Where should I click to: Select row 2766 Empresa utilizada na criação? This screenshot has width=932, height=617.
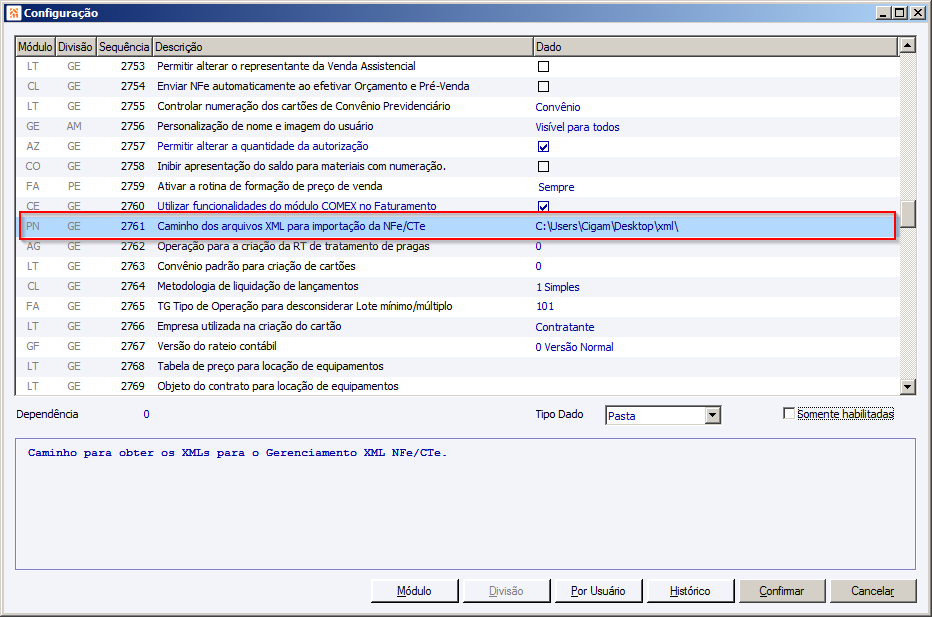pyautogui.click(x=457, y=326)
